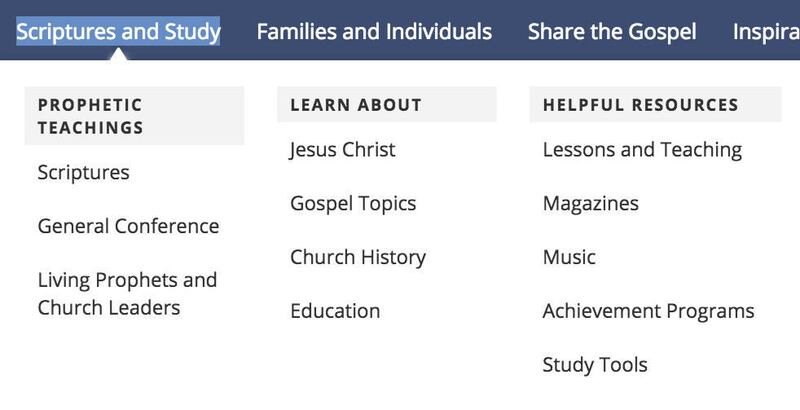Open the Share the Gospel menu

pyautogui.click(x=612, y=31)
